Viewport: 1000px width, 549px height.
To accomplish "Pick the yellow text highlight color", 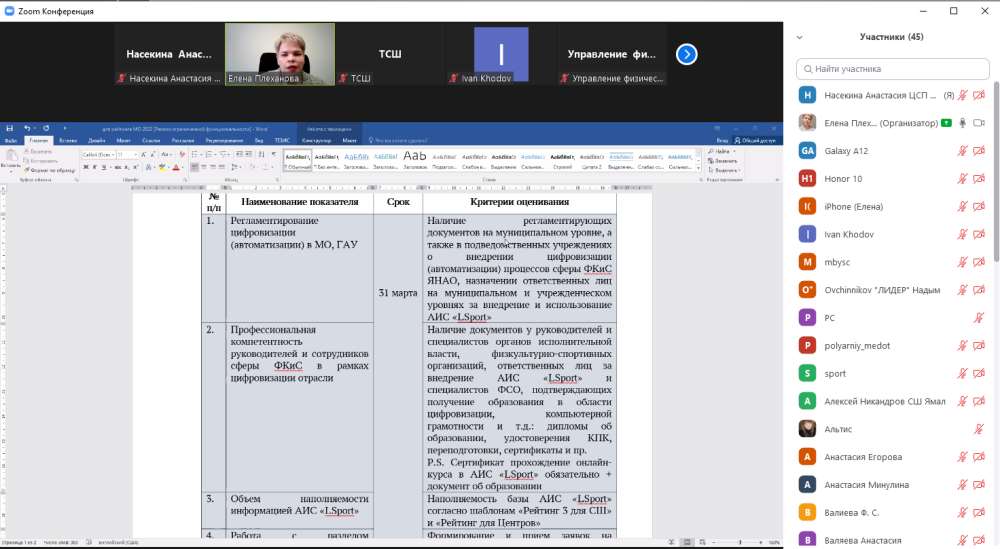I will pyautogui.click(x=162, y=167).
